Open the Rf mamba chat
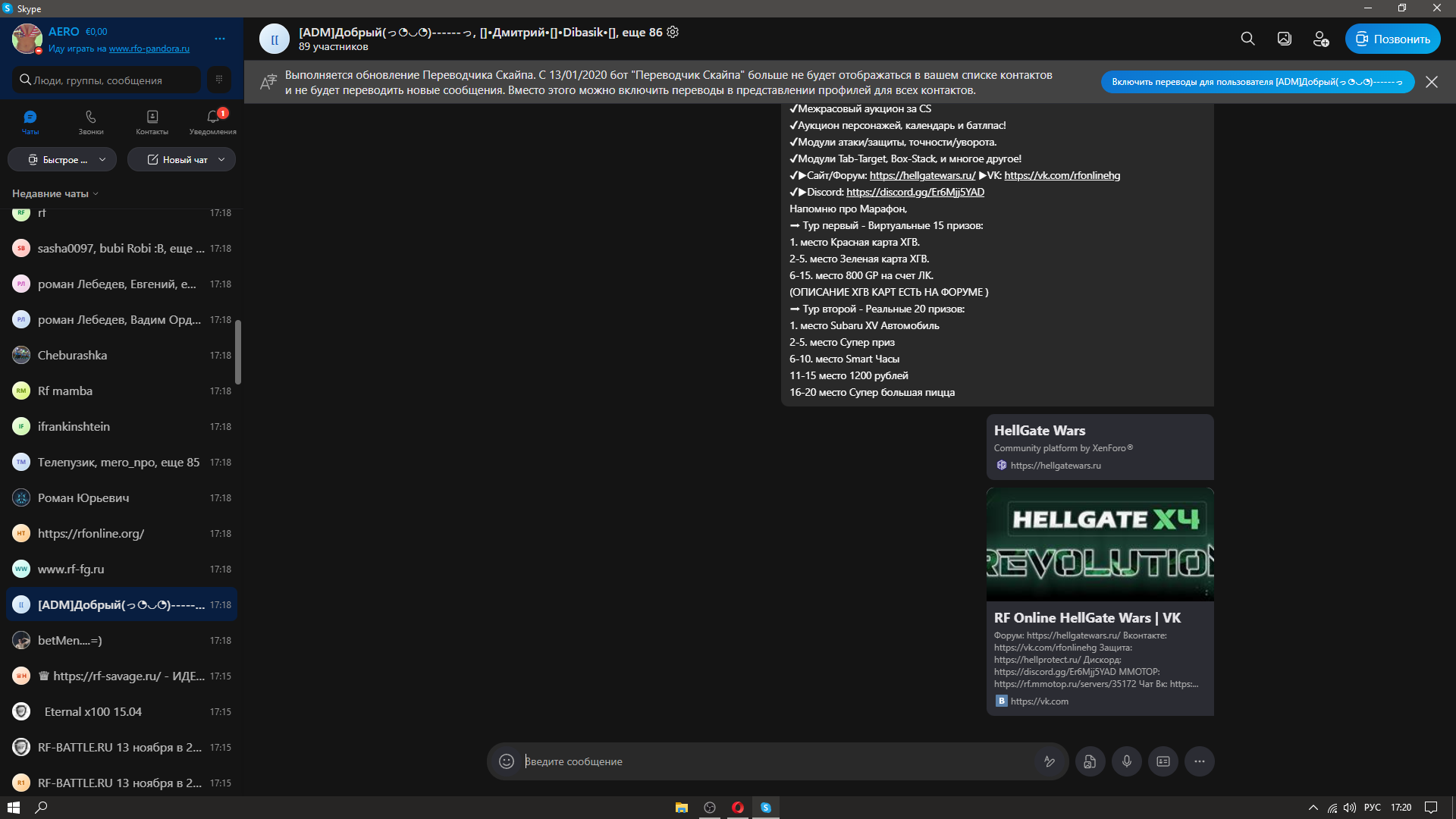Screen dimensions: 1456x819 pyautogui.click(x=121, y=391)
